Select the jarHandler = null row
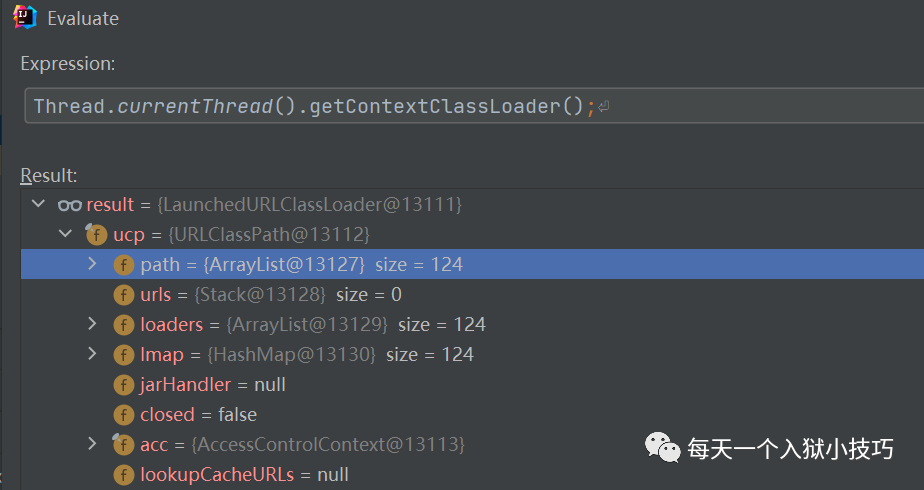This screenshot has height=490, width=924. point(472,385)
